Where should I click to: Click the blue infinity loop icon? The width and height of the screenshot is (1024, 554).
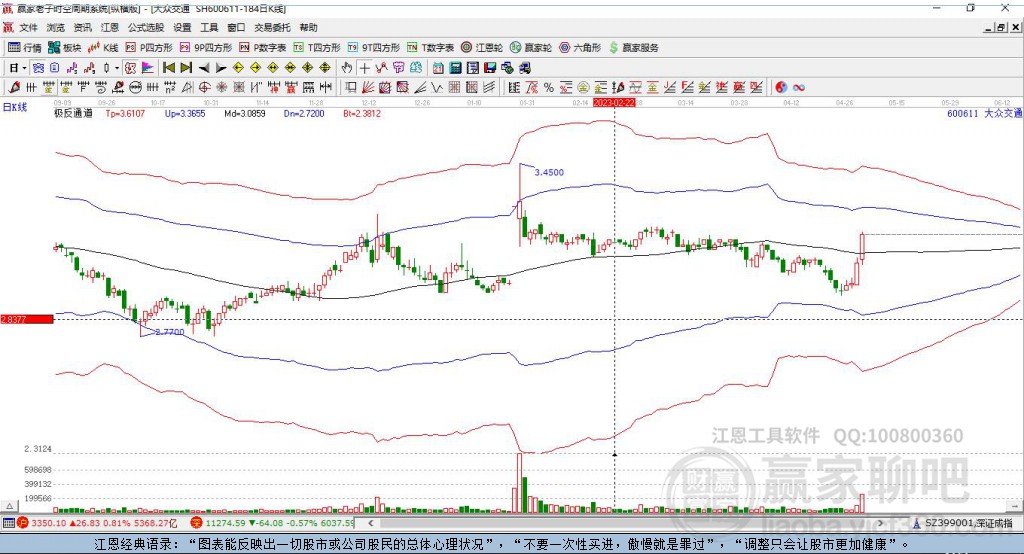tap(798, 87)
